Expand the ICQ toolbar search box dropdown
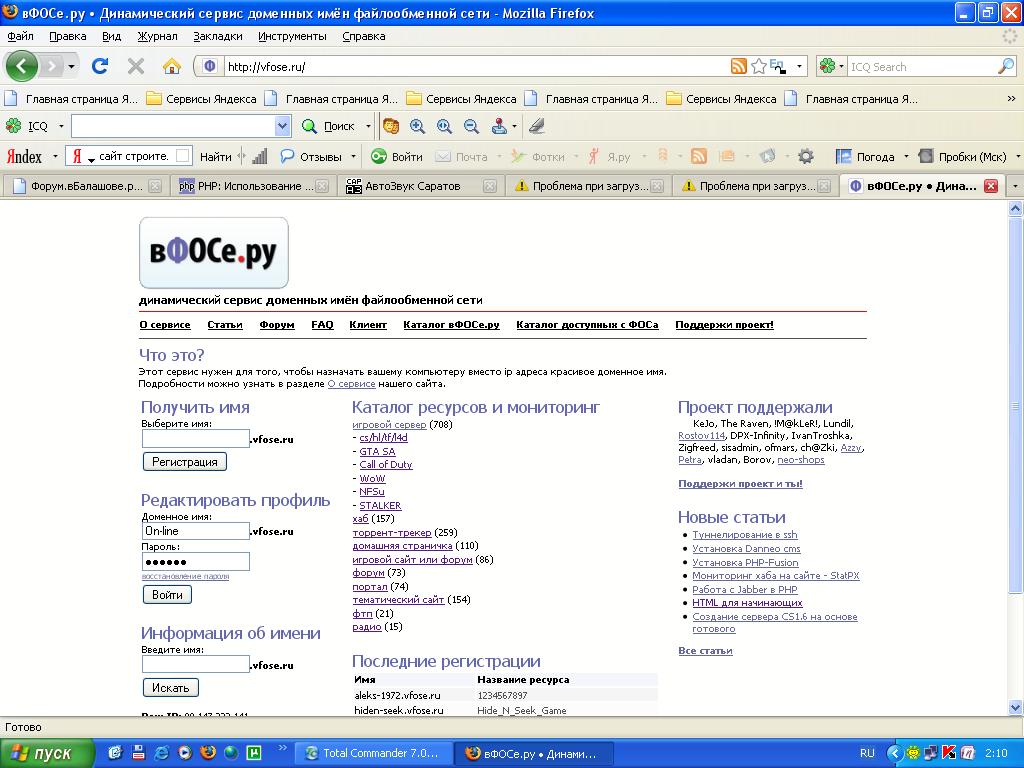 (x=282, y=126)
